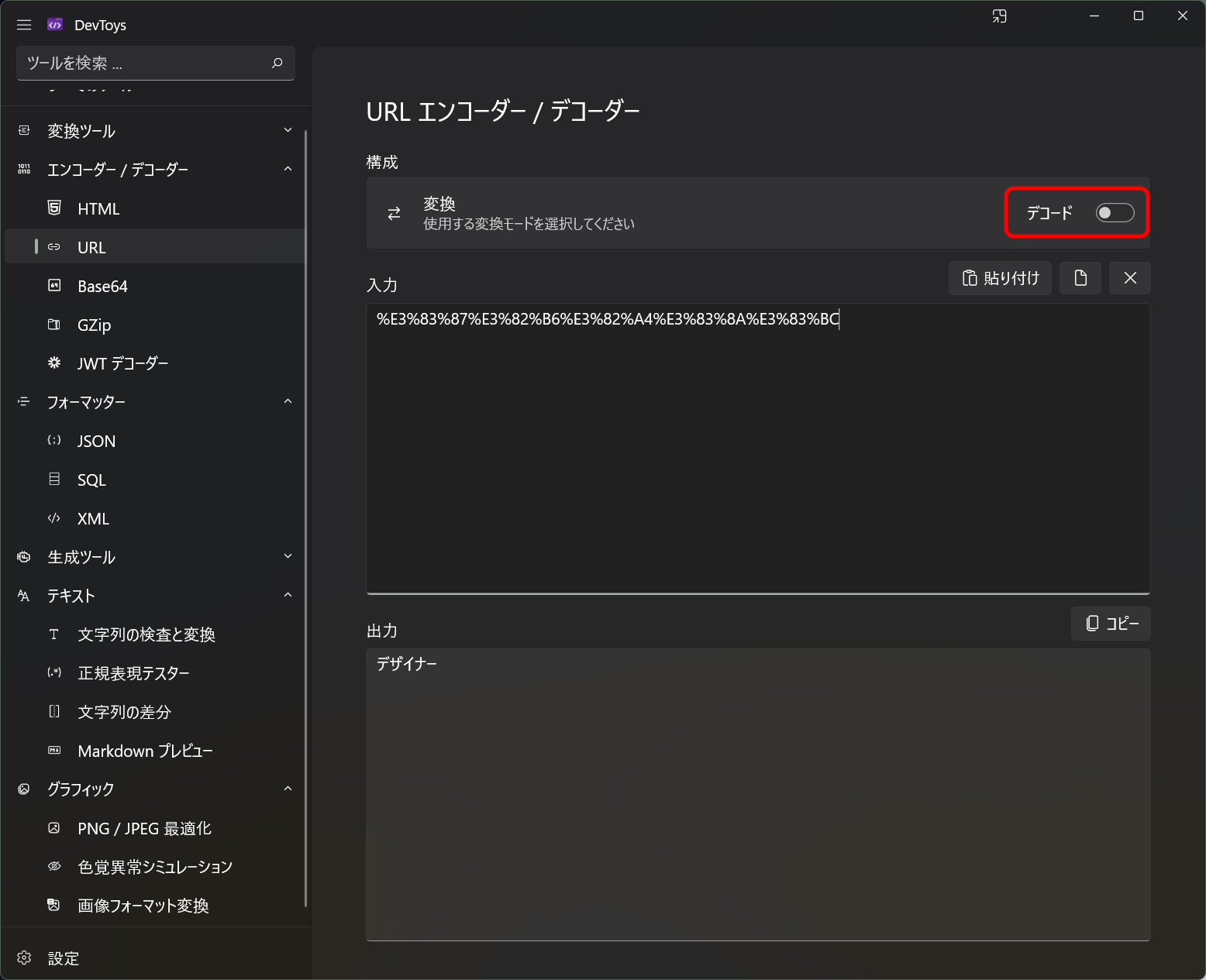The image size is (1206, 980).
Task: Open the 色覚異常シミュレーション tool
Action: pos(153,866)
